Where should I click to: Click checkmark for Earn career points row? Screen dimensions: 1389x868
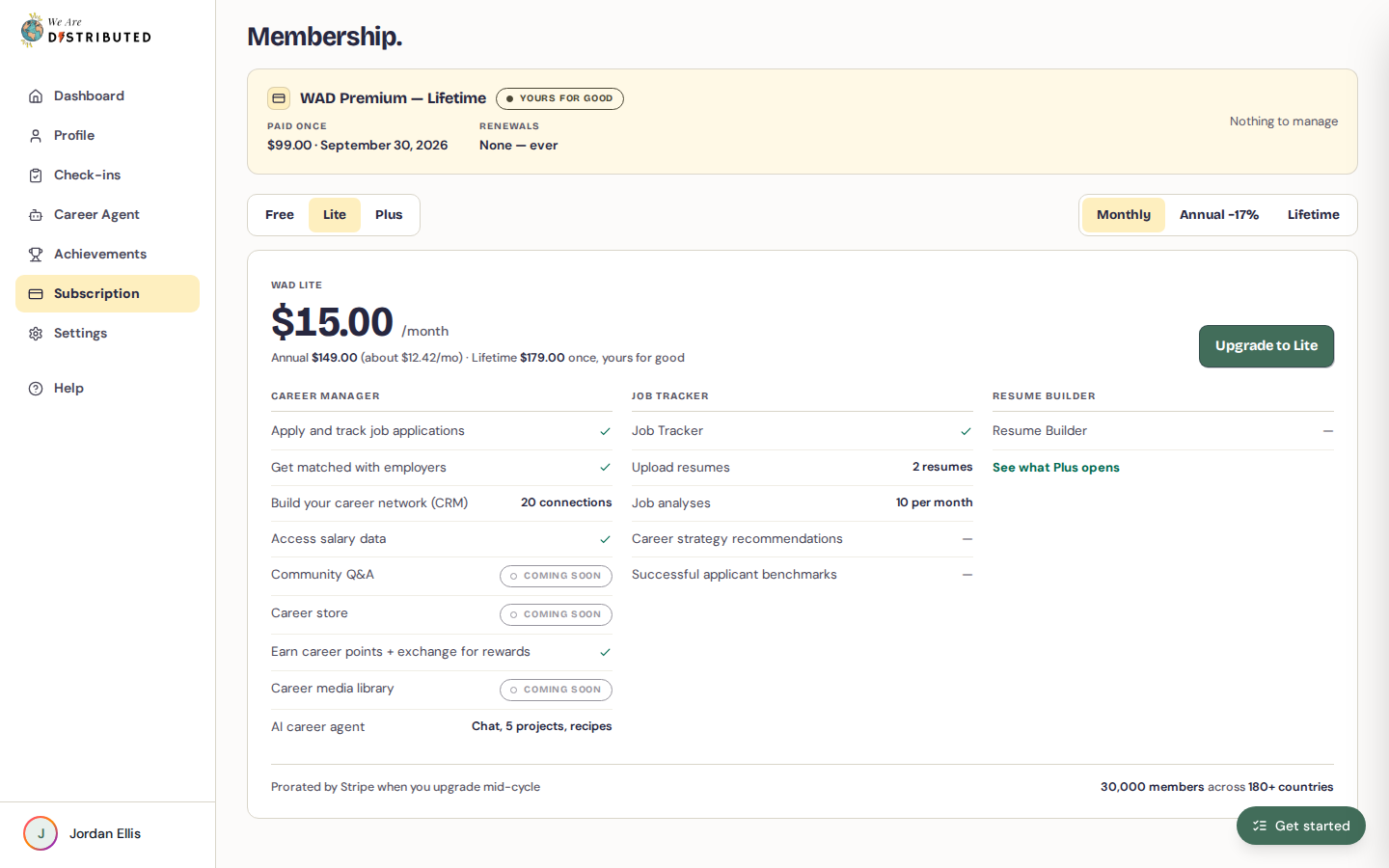605,652
